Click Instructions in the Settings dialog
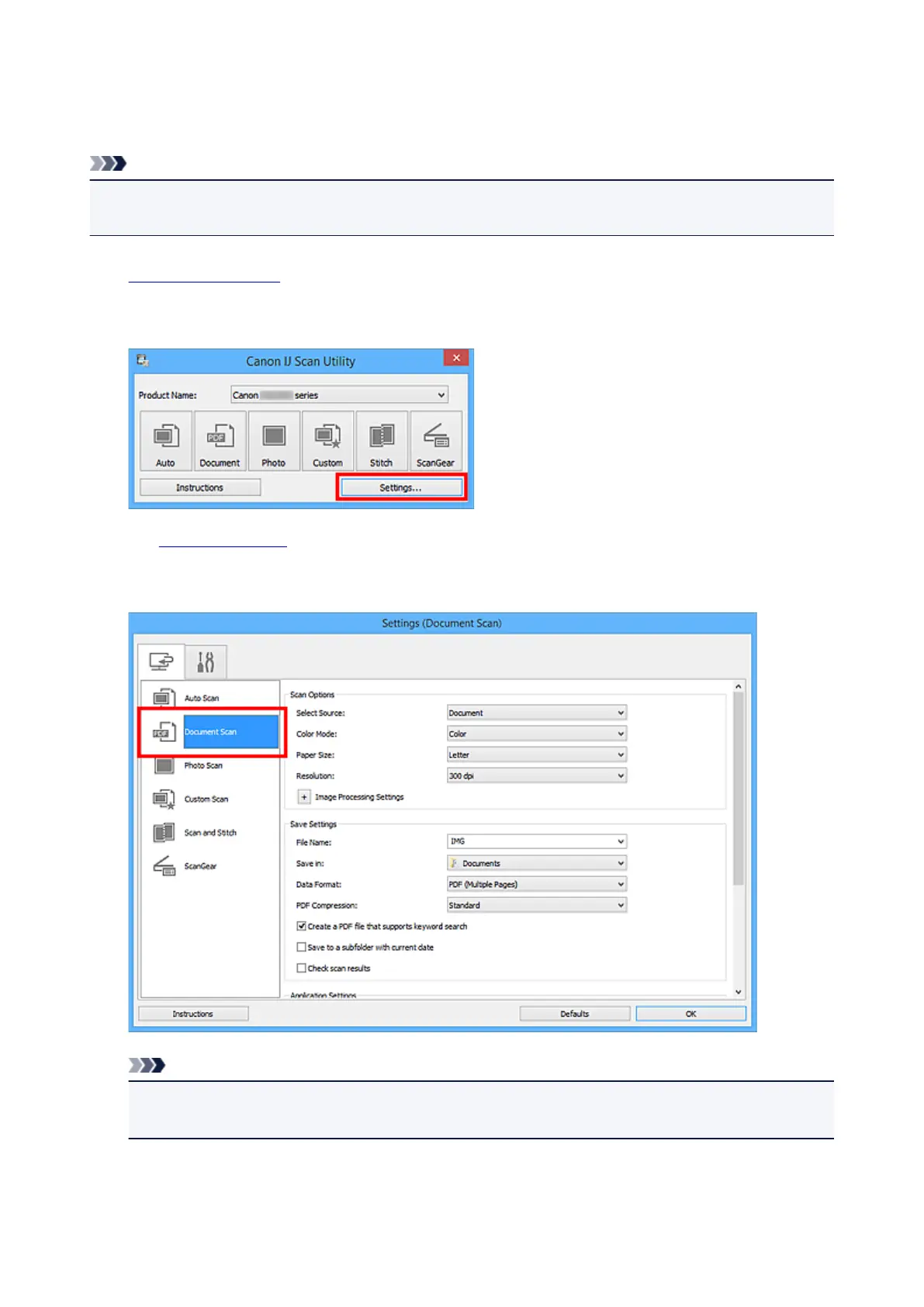Screen dimensions: 924x1307 [193, 1014]
